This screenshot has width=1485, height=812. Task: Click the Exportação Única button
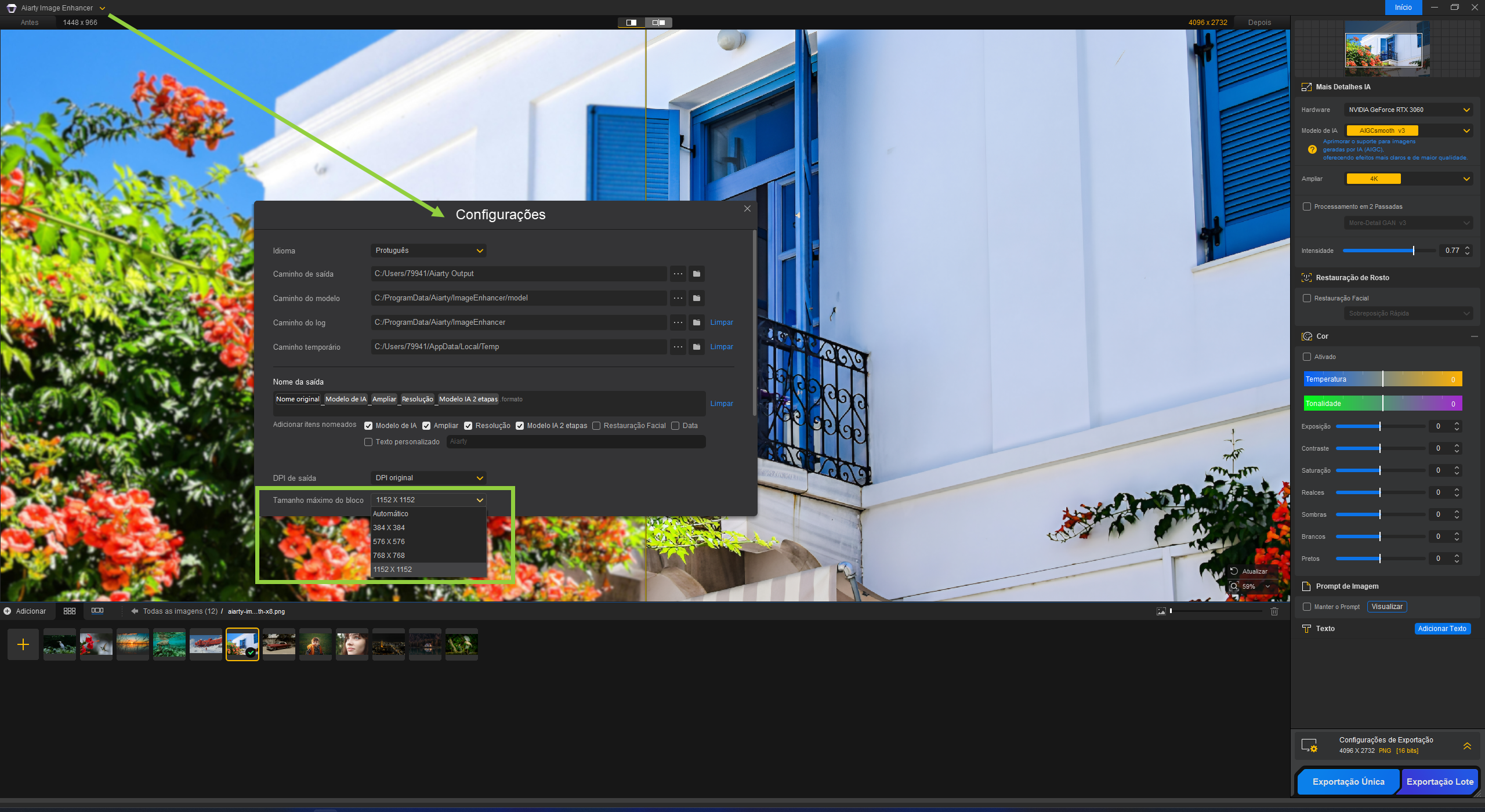click(1348, 781)
